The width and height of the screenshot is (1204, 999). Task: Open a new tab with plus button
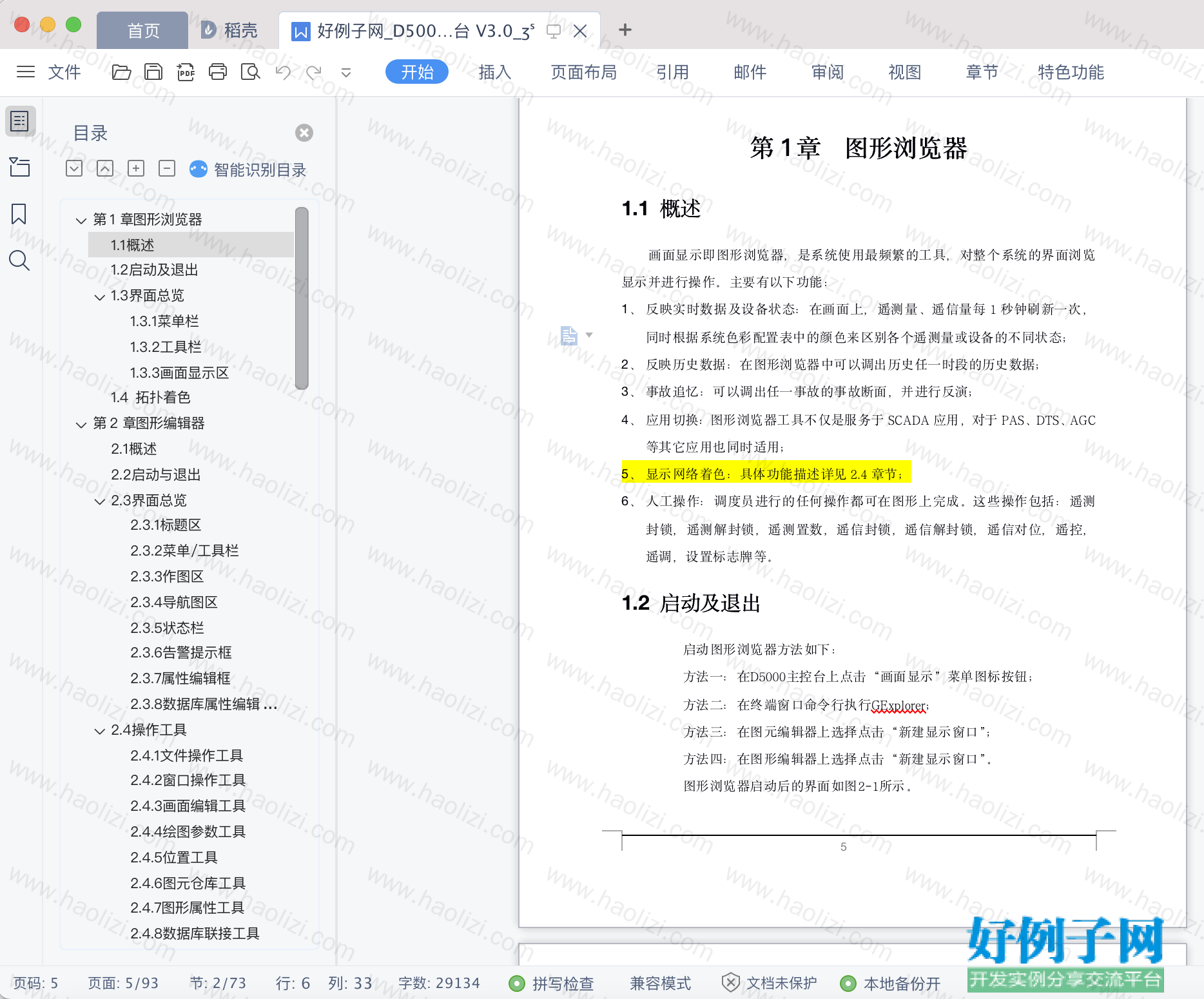click(625, 30)
